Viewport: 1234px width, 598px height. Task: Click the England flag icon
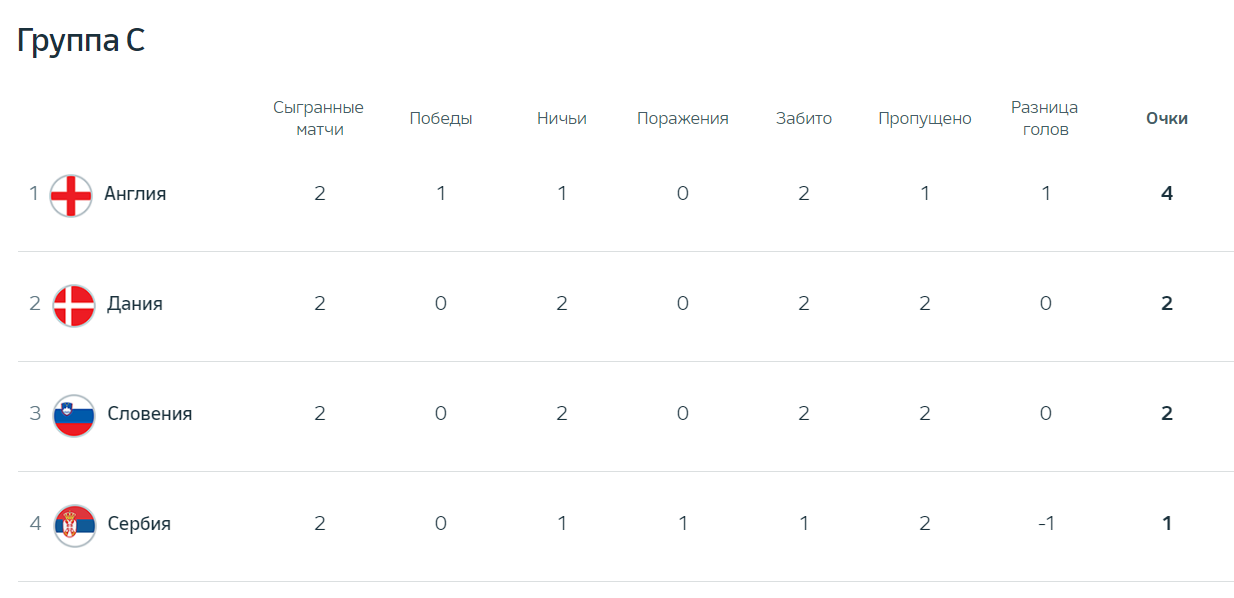[x=71, y=195]
